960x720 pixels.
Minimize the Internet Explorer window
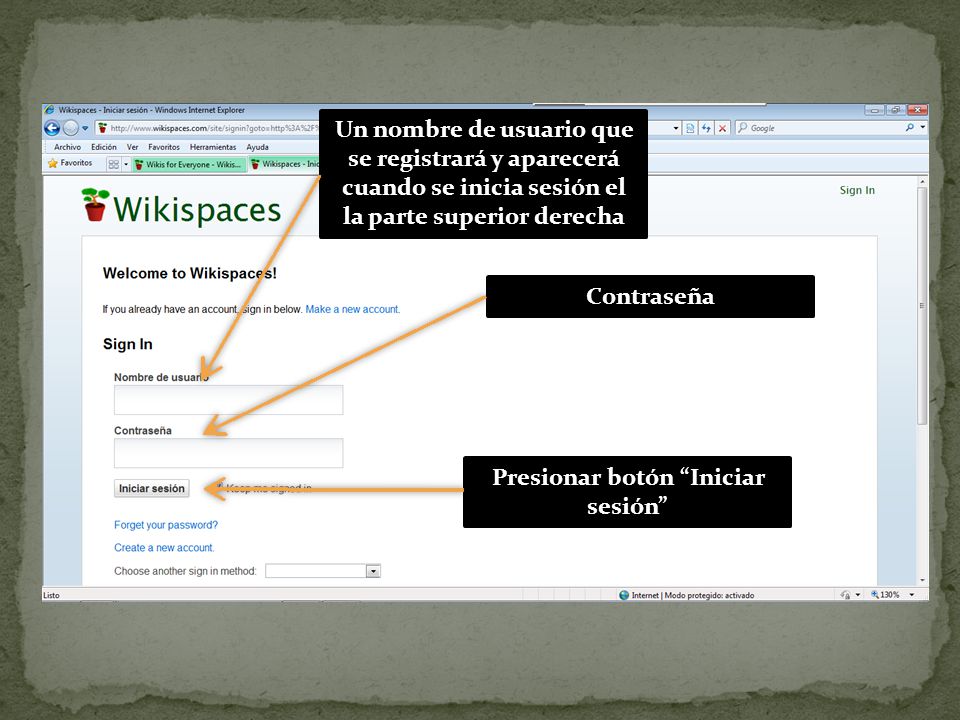874,110
